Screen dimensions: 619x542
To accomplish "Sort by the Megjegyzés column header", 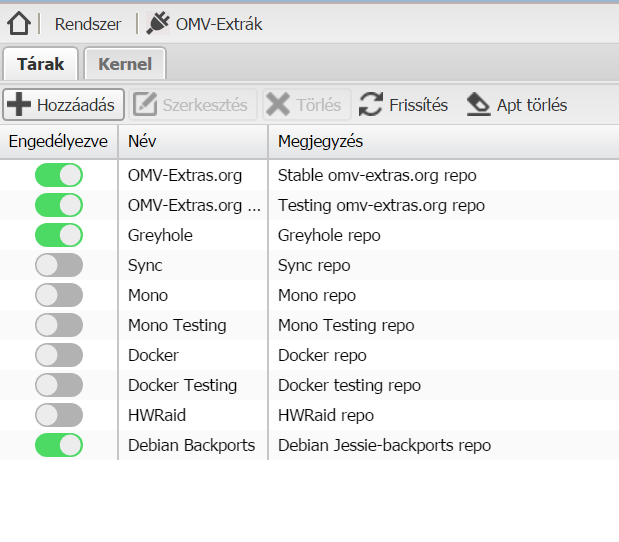I will (x=444, y=142).
